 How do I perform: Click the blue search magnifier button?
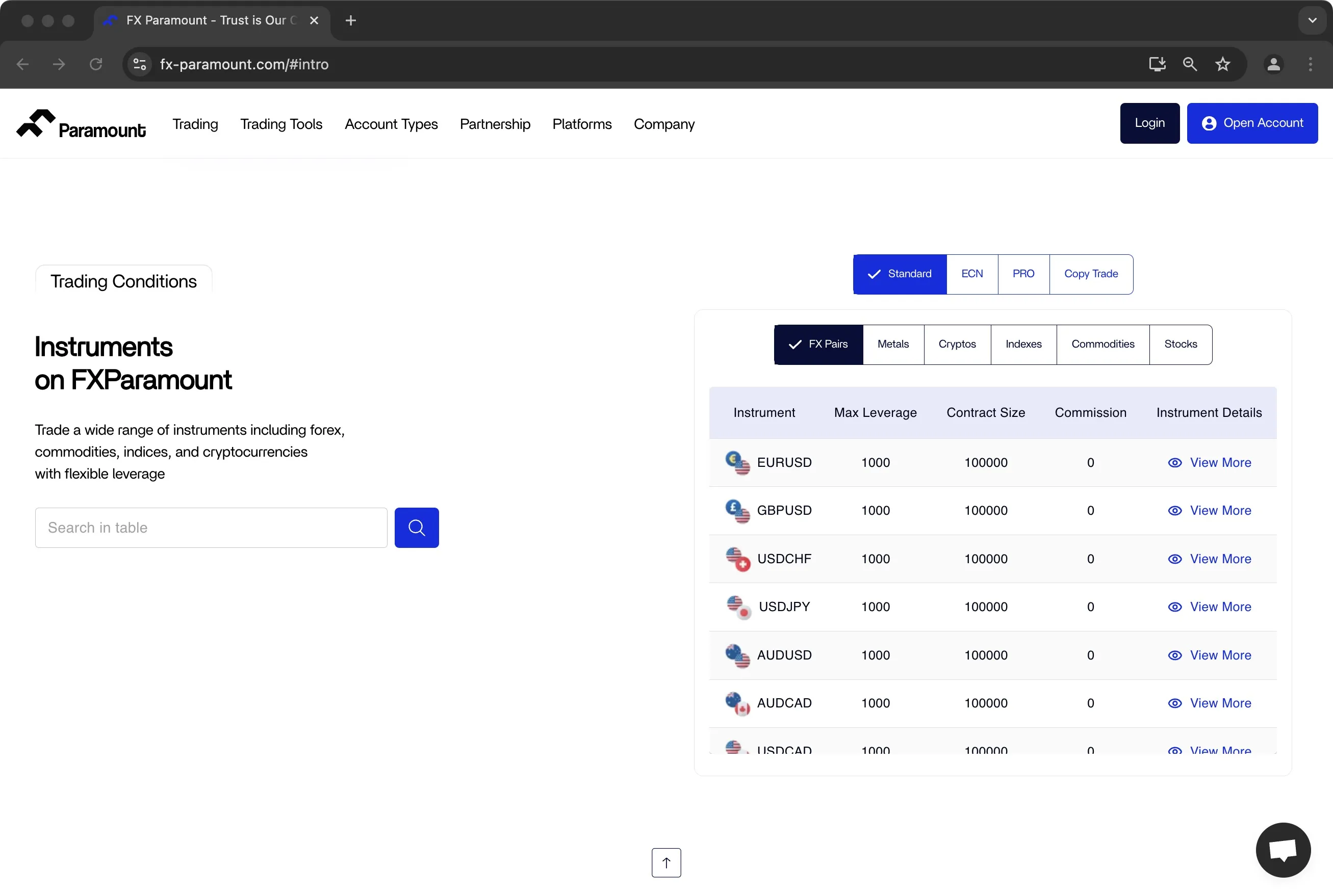point(416,528)
